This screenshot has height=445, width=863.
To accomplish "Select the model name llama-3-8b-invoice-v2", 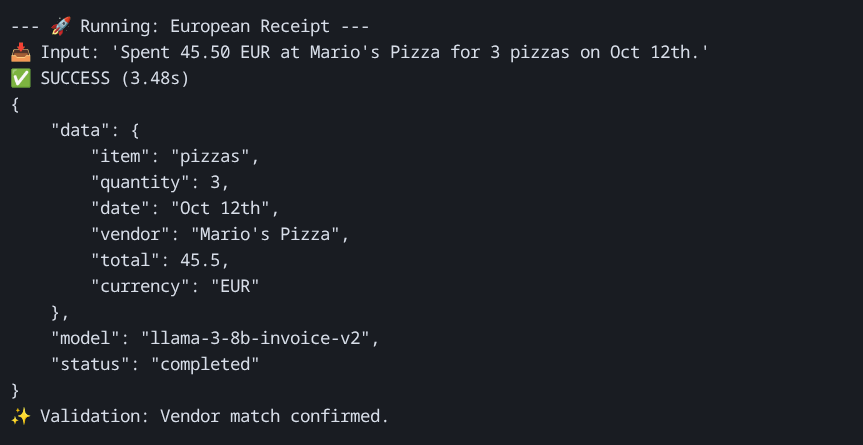I will 259,337.
